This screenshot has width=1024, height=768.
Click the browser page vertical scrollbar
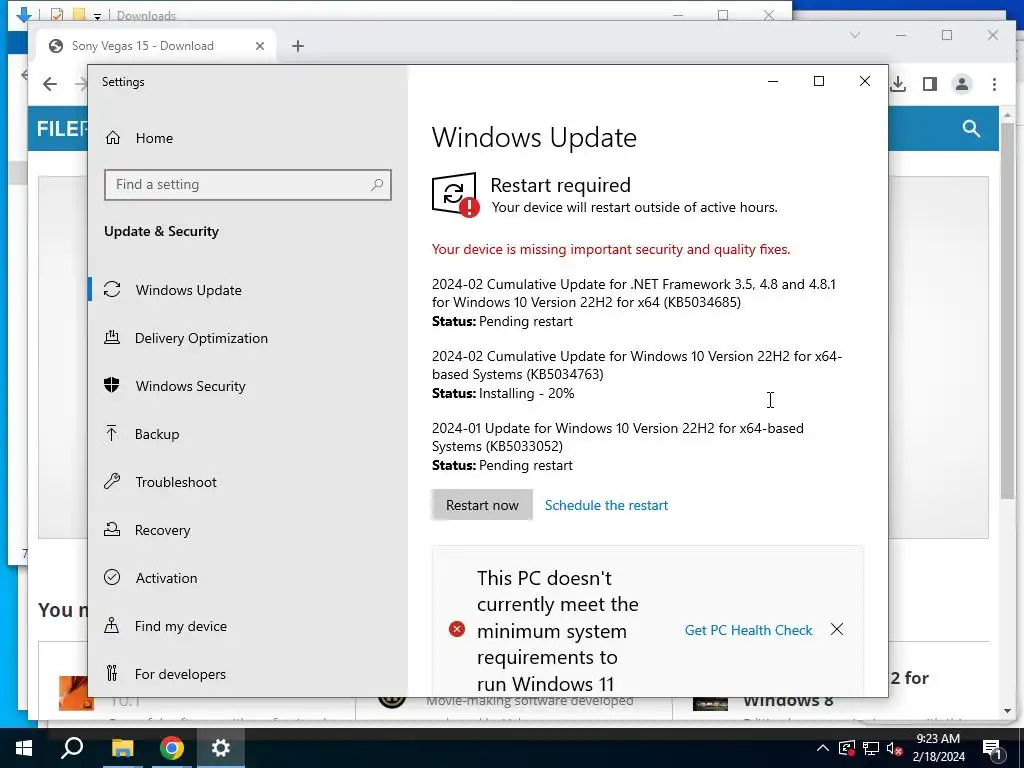coord(1007,310)
